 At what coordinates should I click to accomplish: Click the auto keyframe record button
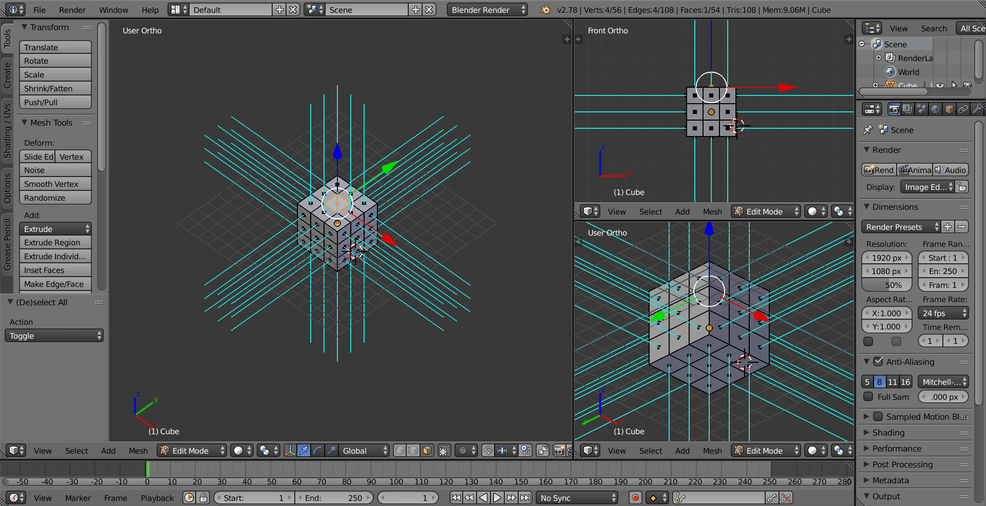click(x=635, y=498)
